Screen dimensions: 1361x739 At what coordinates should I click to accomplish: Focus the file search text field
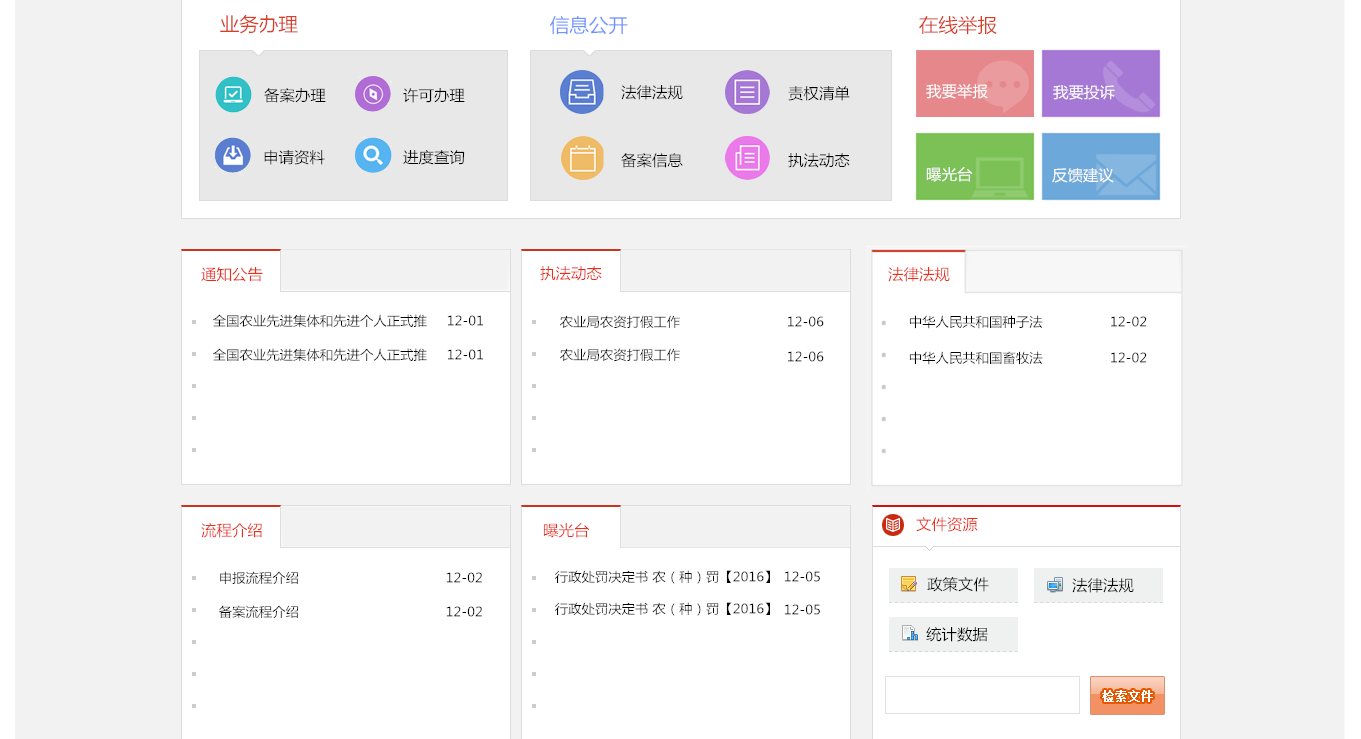(x=982, y=695)
